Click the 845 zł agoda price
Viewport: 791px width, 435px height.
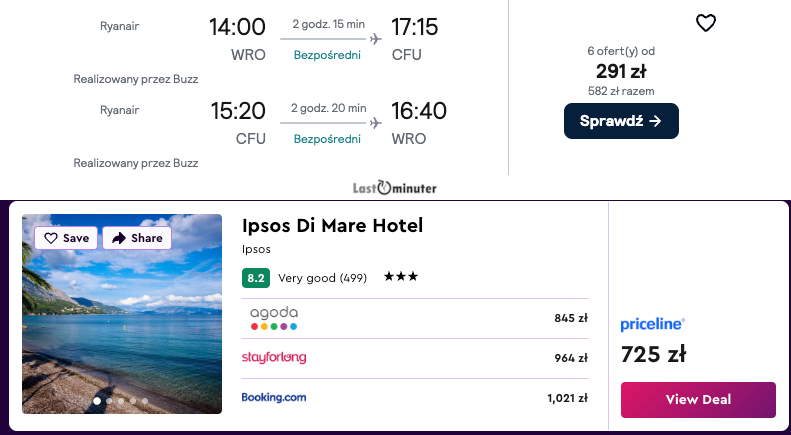(x=570, y=318)
